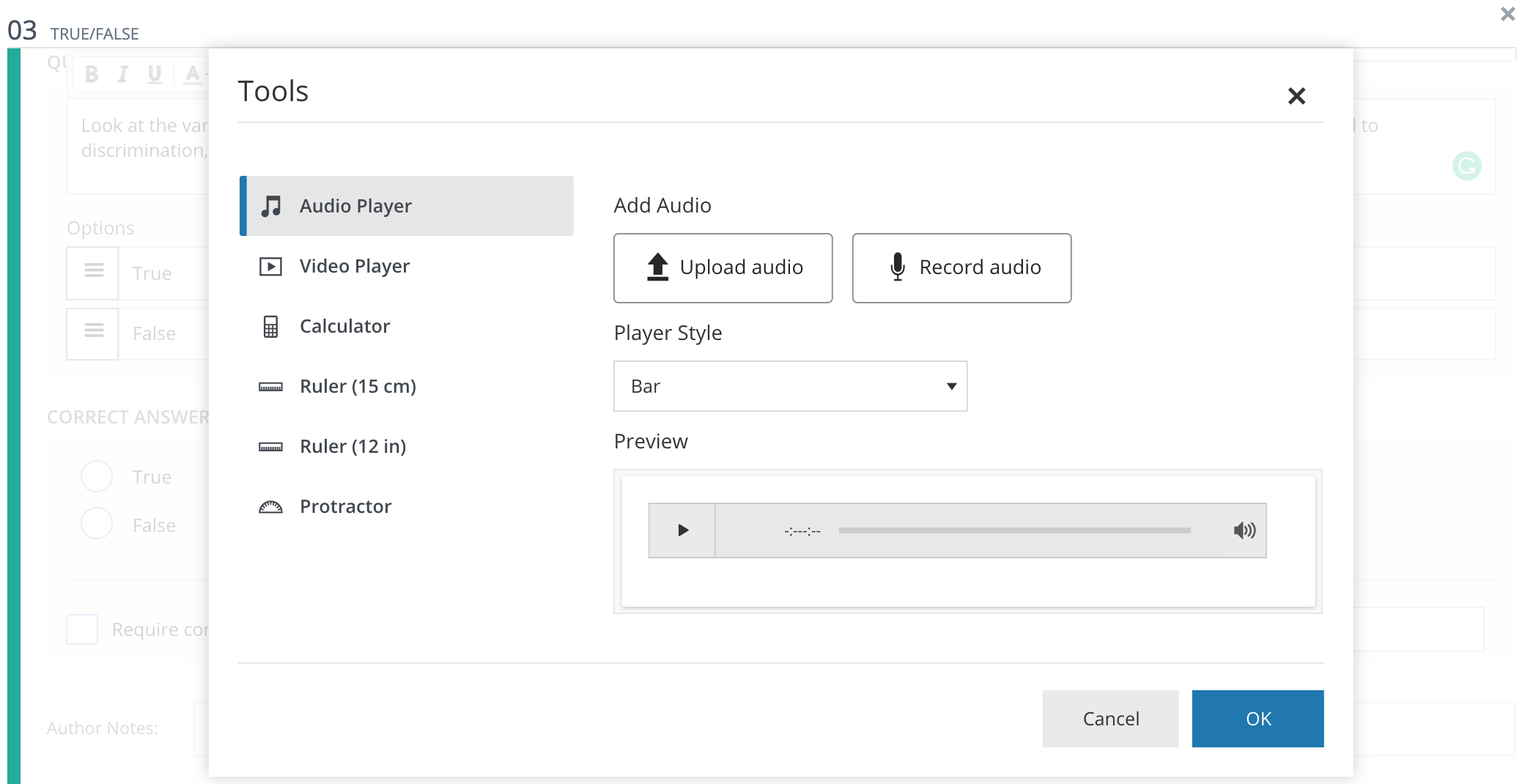
Task: Click the Calculator icon in tools list
Action: coord(270,326)
